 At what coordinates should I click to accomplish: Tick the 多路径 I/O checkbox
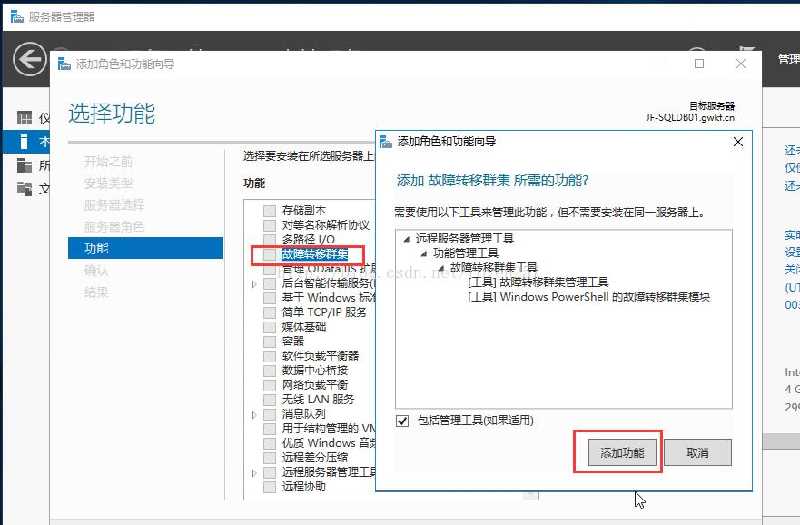(x=268, y=240)
